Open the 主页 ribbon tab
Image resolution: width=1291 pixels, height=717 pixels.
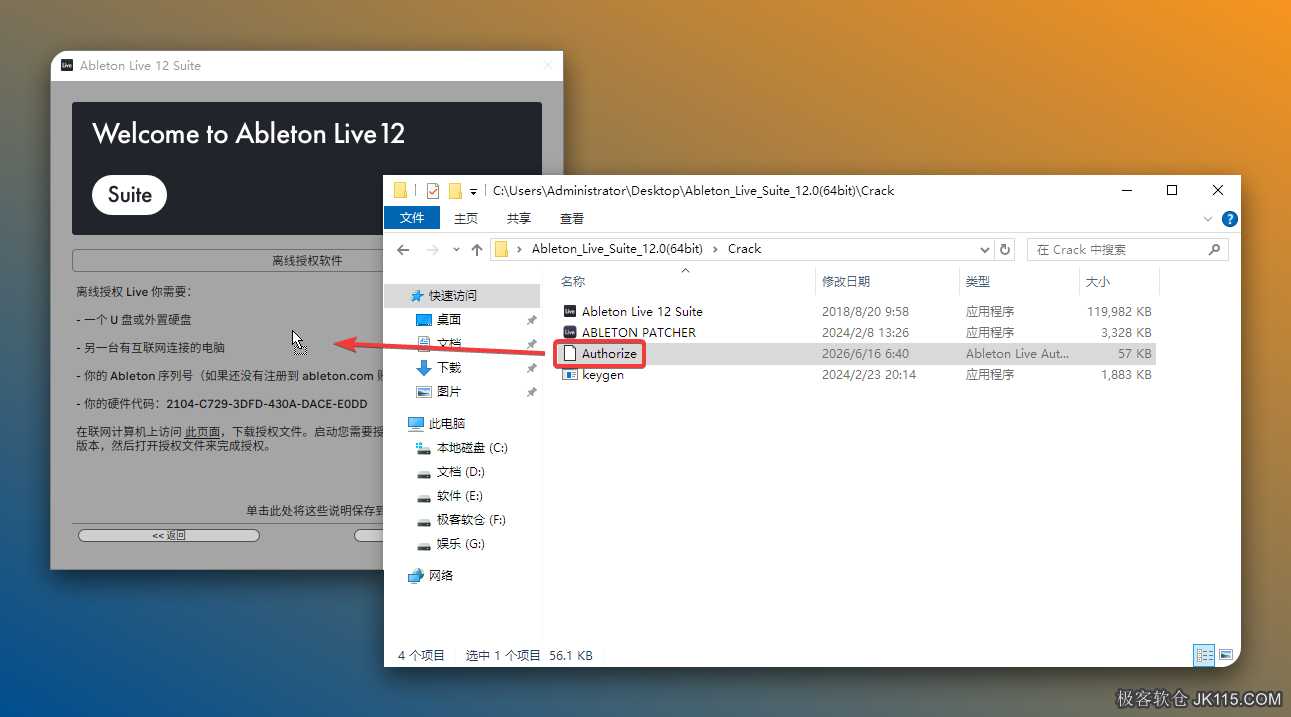click(466, 218)
